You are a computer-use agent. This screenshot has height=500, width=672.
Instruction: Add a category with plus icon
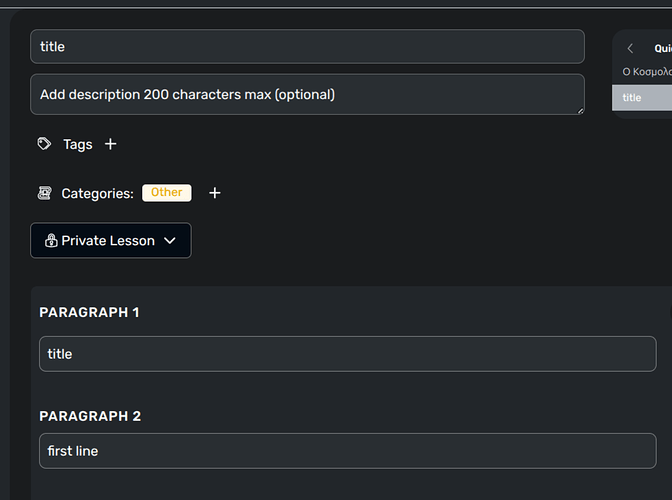click(x=215, y=193)
